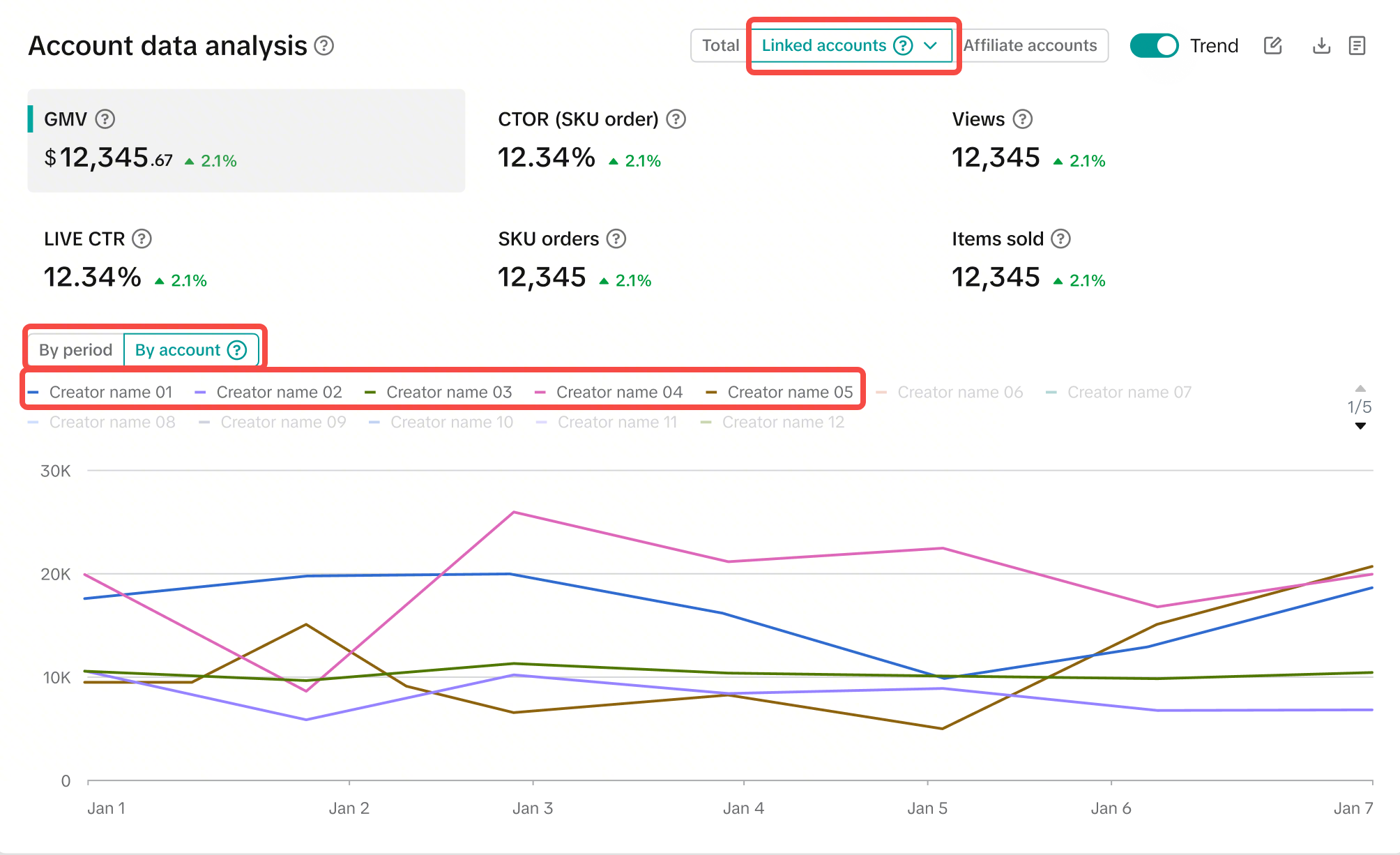The width and height of the screenshot is (1400, 855).
Task: Click the Views help icon
Action: click(x=1022, y=119)
